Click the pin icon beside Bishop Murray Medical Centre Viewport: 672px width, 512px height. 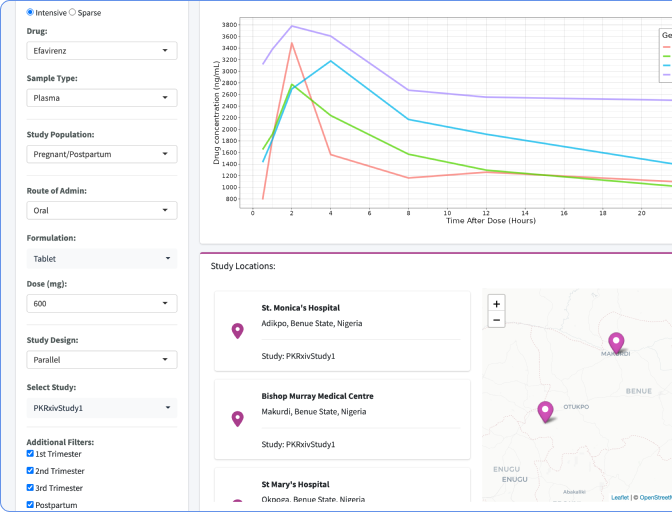[x=237, y=419]
